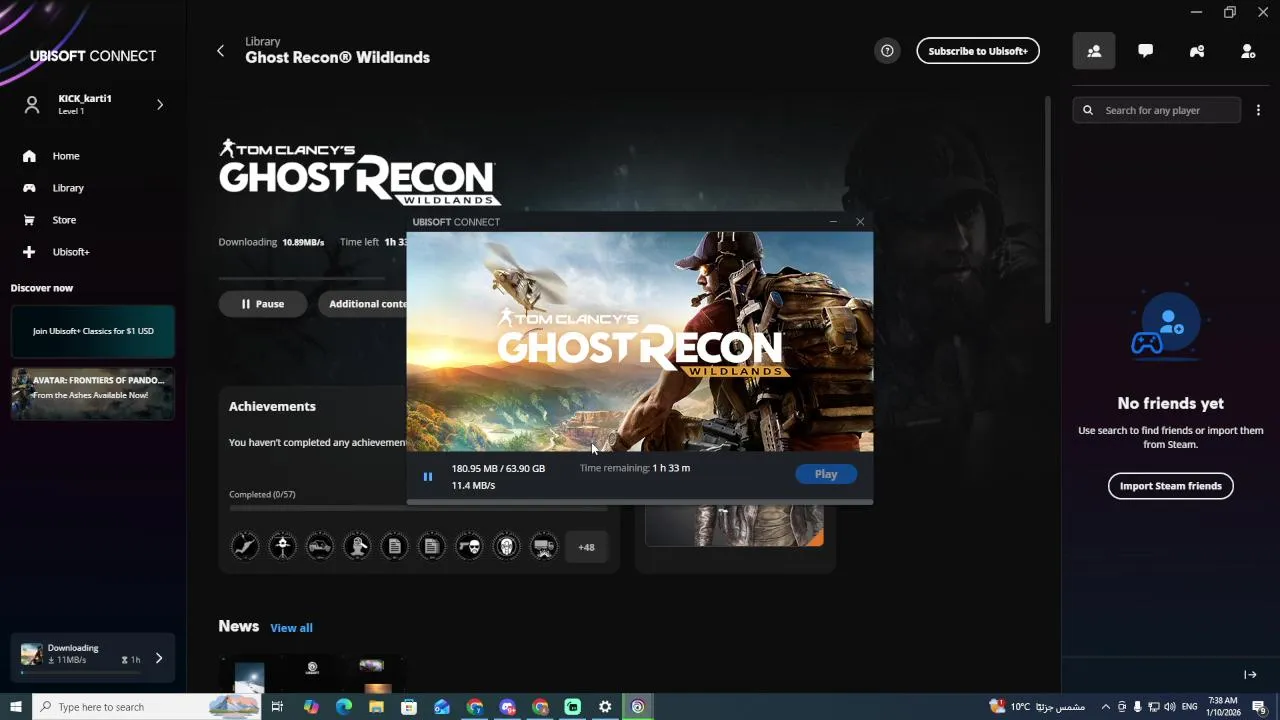
Task: Click the gunman with sunglasses achievement icon
Action: pos(469,546)
